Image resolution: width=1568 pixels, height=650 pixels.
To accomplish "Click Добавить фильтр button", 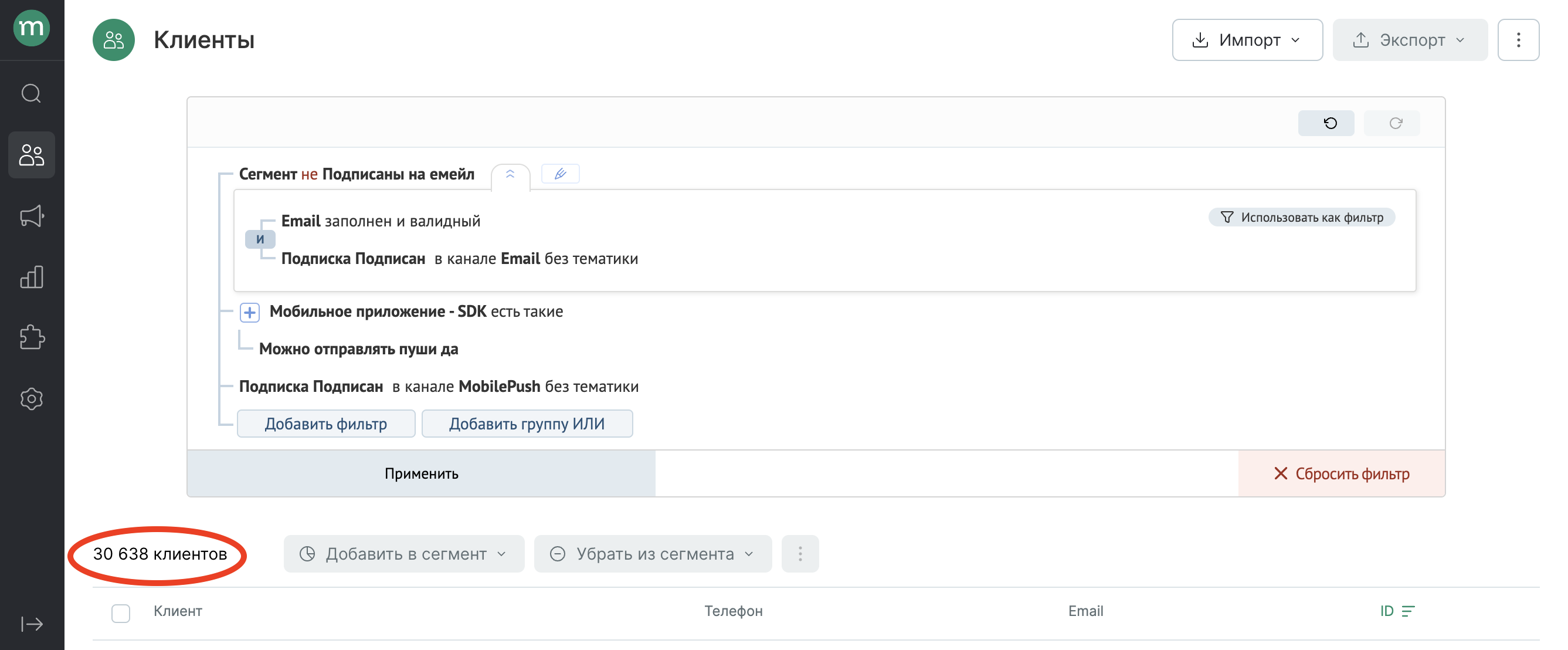I will [x=325, y=424].
